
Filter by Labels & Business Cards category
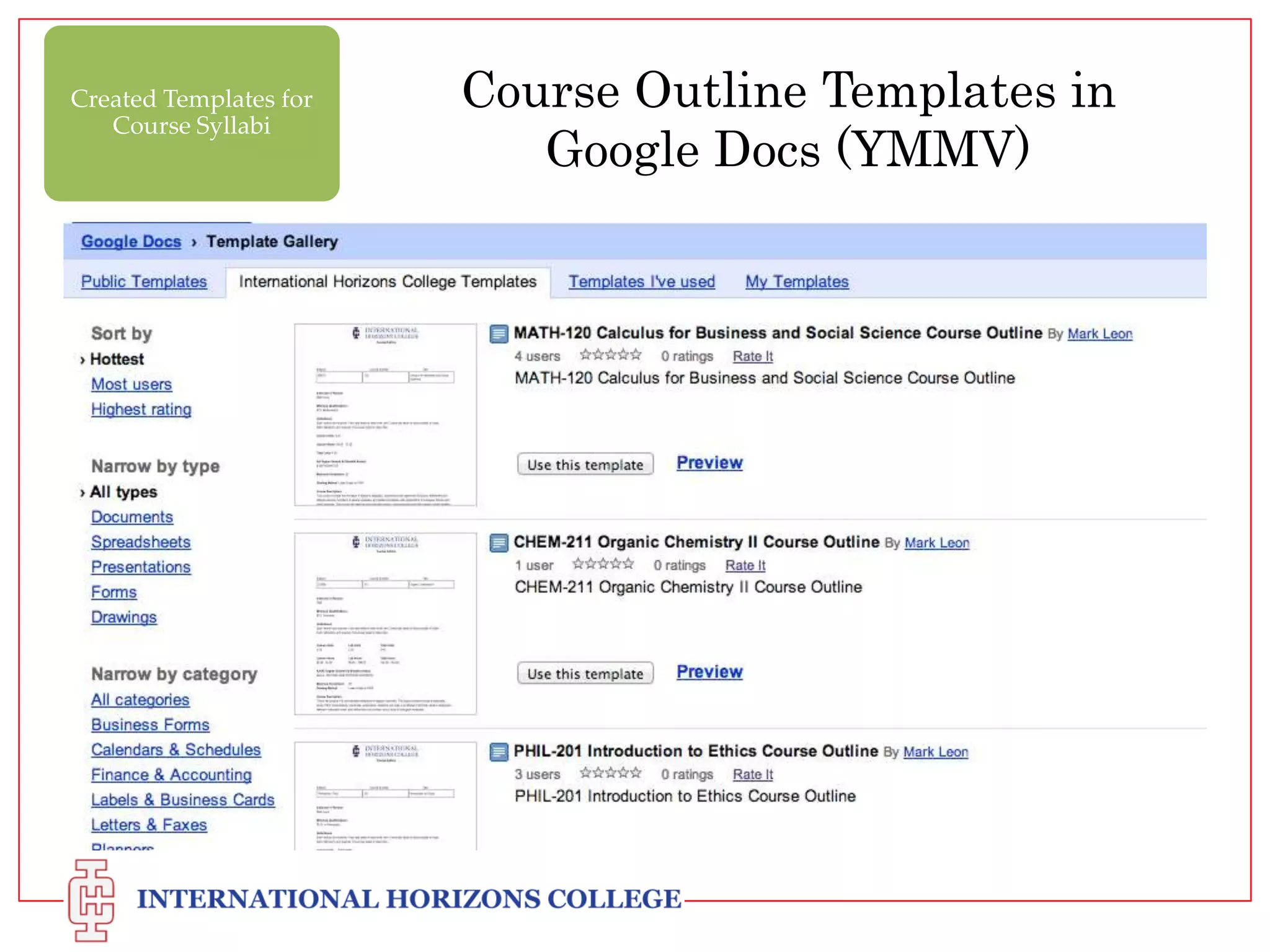click(x=182, y=800)
